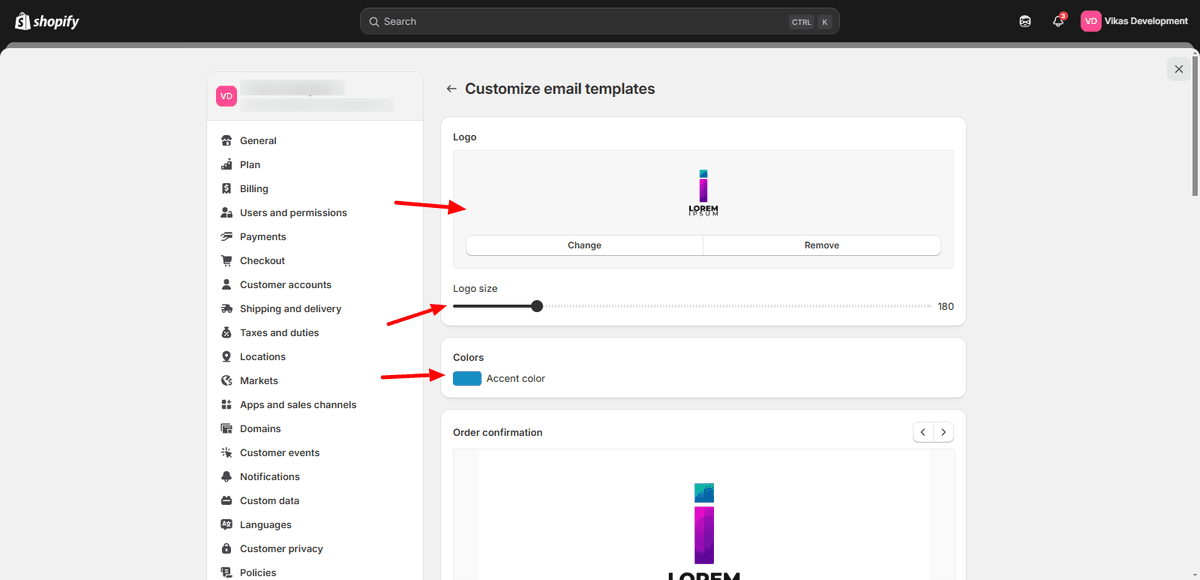
Task: Click the Vikas Development account name
Action: (1146, 21)
